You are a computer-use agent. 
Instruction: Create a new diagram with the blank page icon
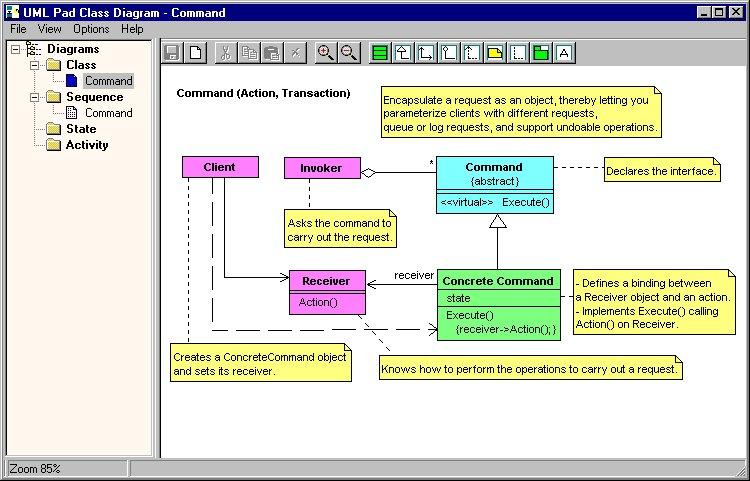196,53
